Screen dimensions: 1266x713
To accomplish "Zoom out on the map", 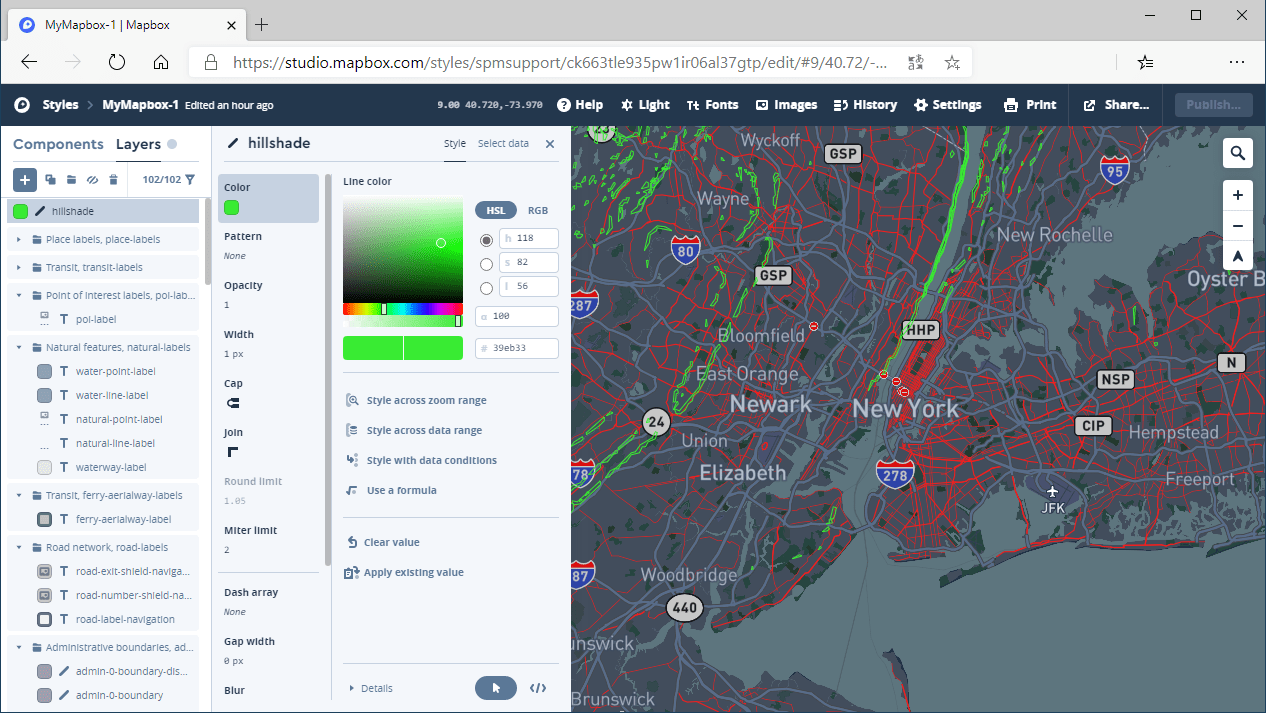I will [1238, 226].
